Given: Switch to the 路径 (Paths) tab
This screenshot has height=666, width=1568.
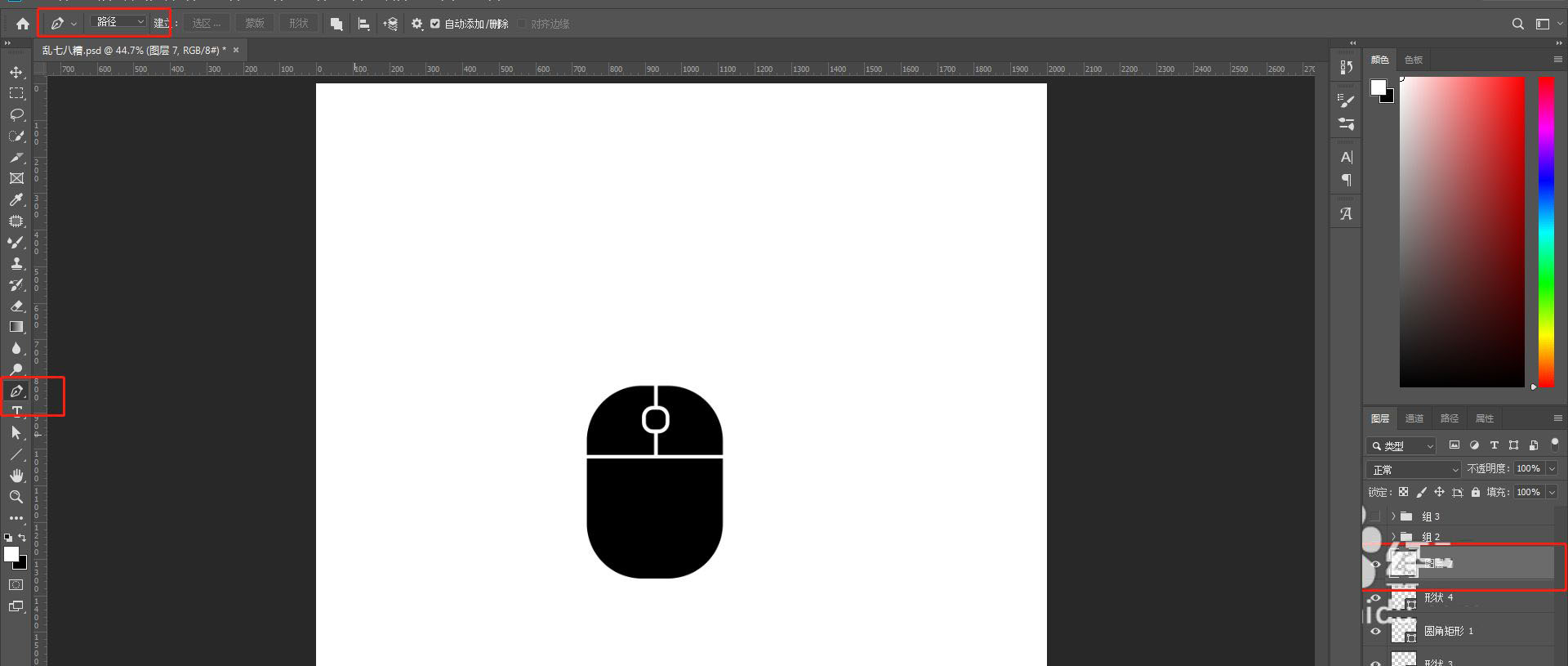Looking at the screenshot, I should 1450,418.
